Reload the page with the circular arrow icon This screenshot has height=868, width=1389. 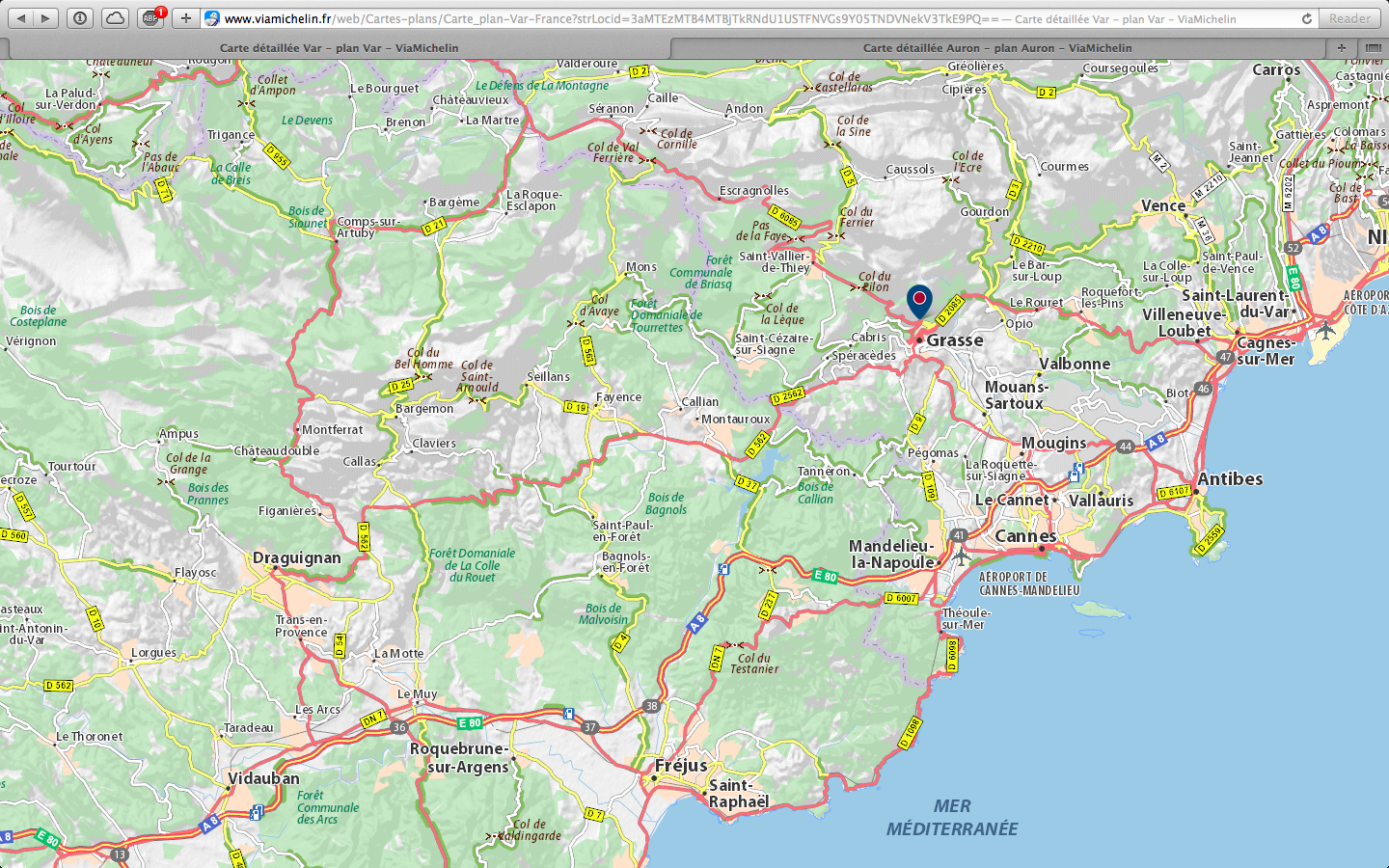click(x=1307, y=18)
